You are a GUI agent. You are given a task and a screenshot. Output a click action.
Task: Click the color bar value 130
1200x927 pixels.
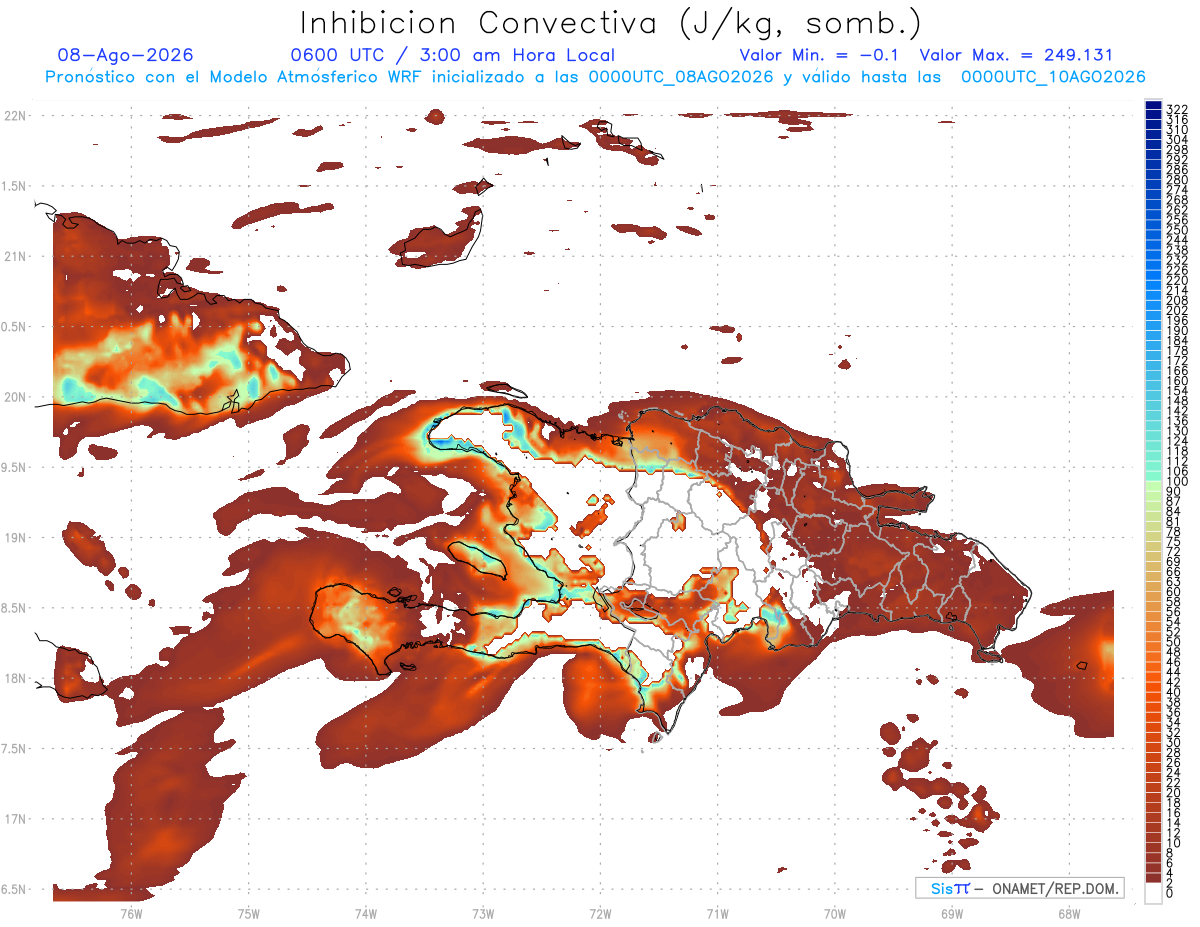[x=1176, y=431]
